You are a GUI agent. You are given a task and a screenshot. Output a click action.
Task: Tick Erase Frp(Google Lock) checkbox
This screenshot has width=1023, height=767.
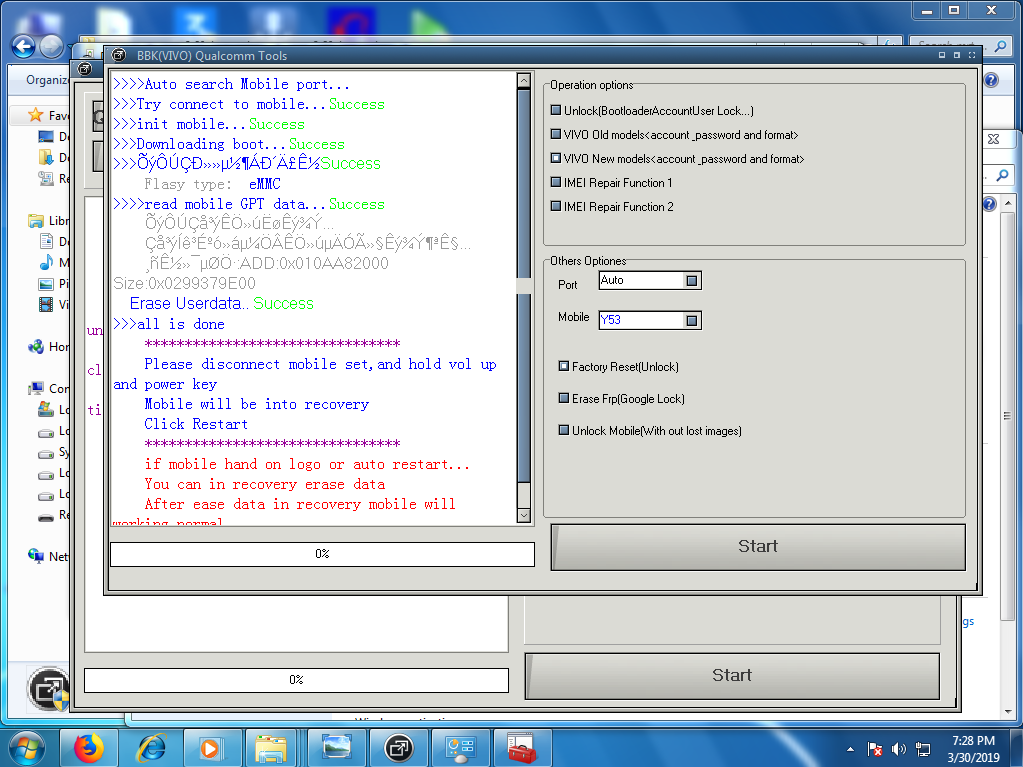coord(564,399)
